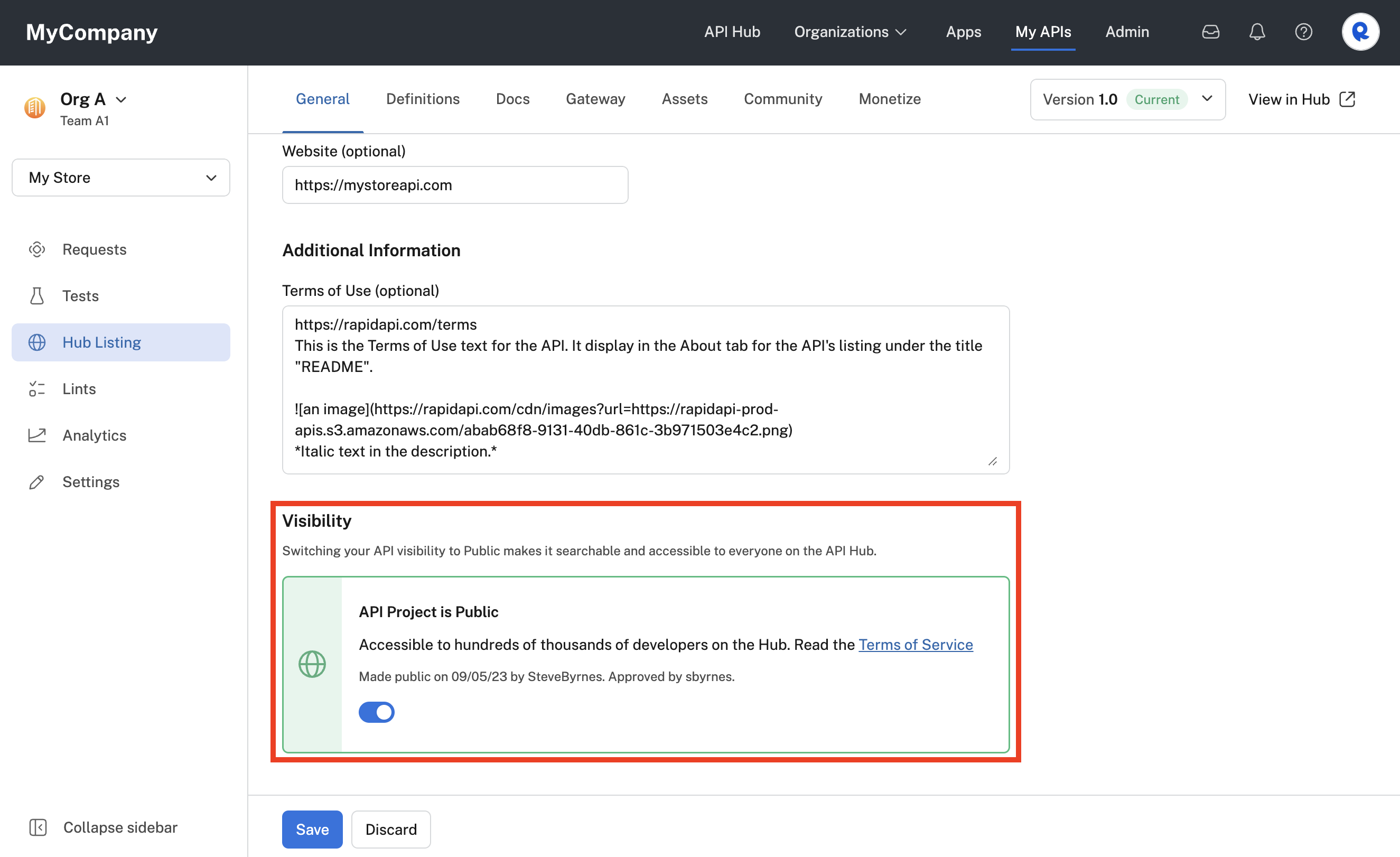
Task: Click the Hub Listing globe icon
Action: coord(37,343)
